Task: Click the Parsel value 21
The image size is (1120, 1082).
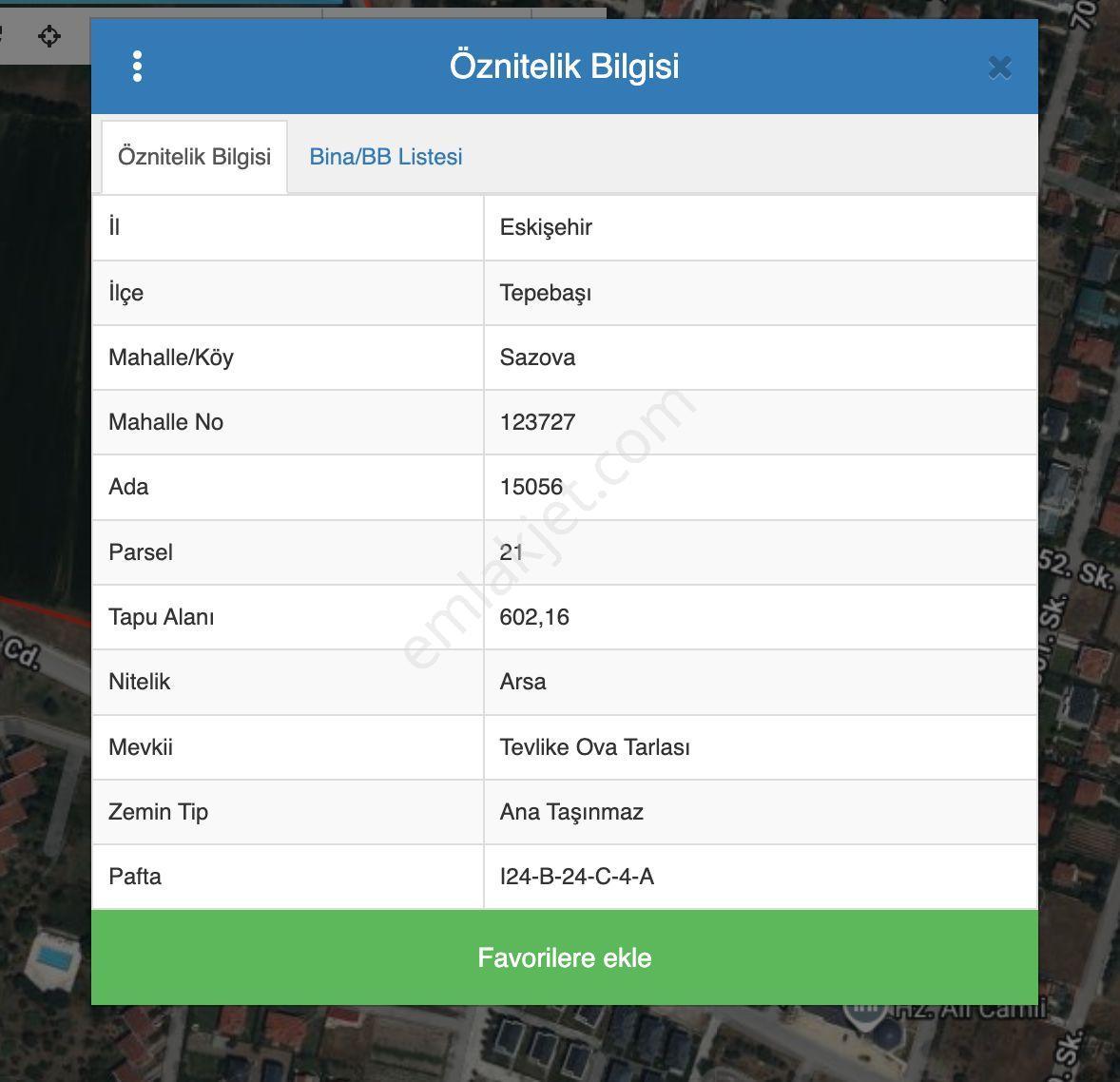Action: pos(512,552)
